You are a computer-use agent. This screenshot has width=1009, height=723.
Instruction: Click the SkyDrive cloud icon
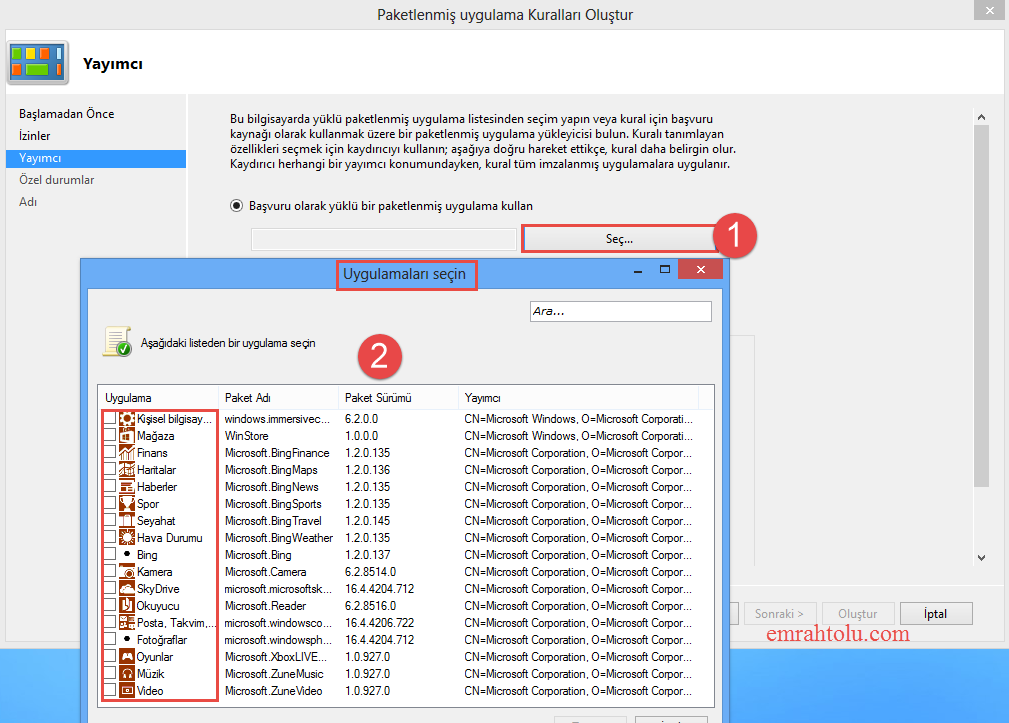(x=127, y=589)
